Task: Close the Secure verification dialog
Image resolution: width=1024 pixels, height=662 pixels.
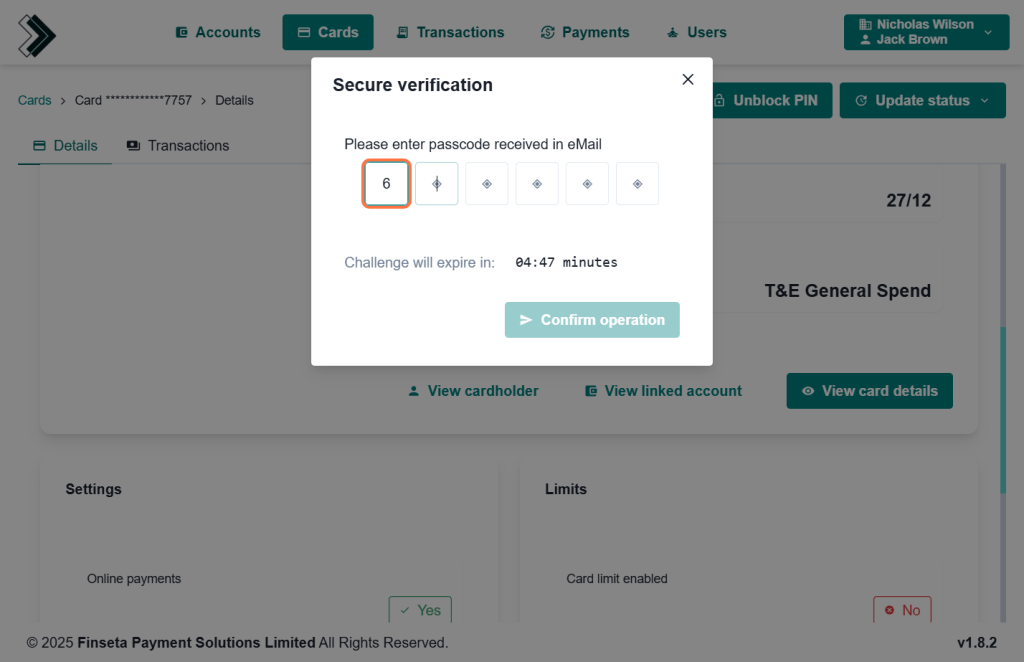Action: 687,80
